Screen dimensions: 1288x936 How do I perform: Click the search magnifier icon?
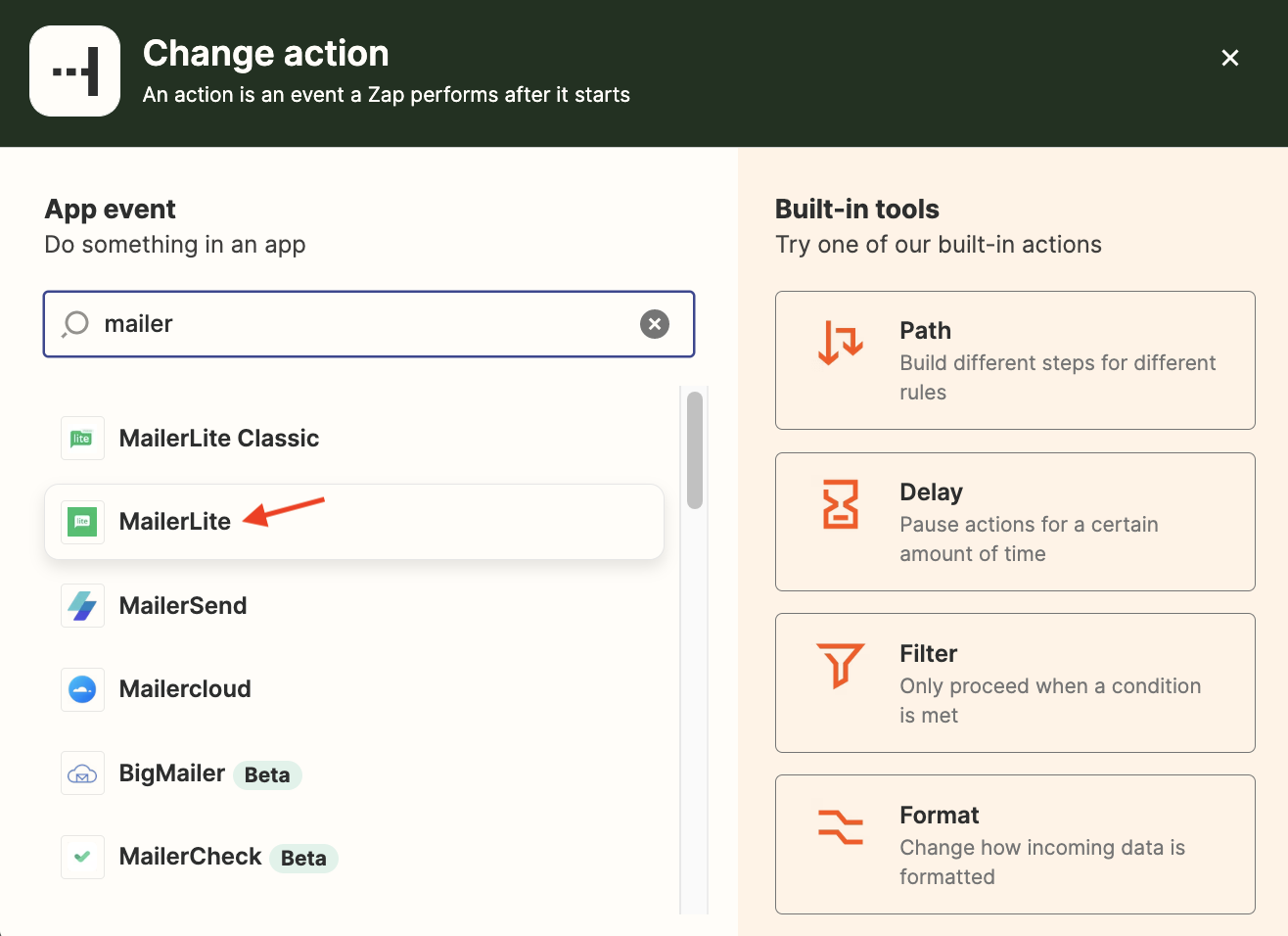(x=75, y=324)
